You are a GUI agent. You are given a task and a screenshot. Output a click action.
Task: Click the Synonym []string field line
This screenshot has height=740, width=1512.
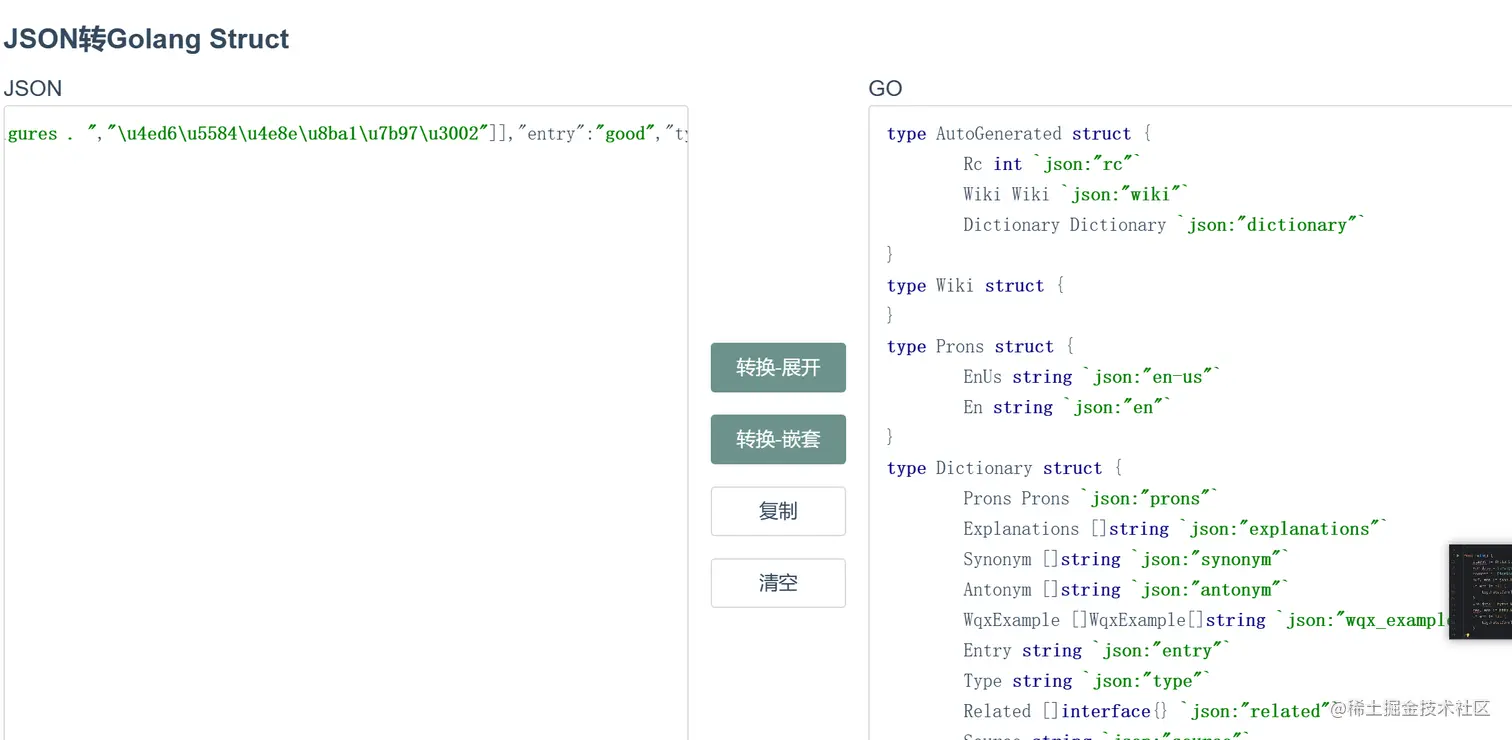click(x=1127, y=559)
